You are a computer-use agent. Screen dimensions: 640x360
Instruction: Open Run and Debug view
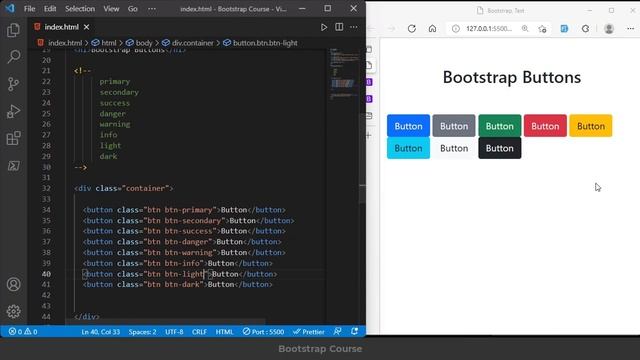click(x=13, y=111)
